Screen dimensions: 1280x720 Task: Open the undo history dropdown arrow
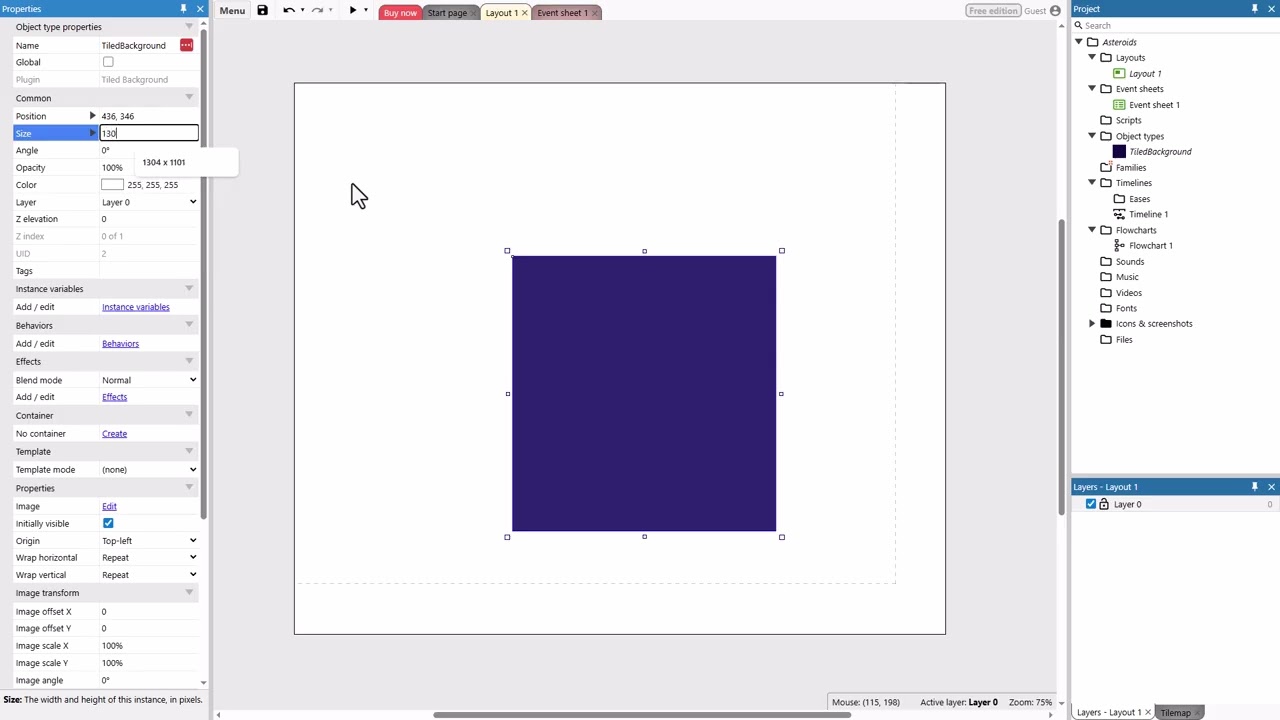pos(302,11)
